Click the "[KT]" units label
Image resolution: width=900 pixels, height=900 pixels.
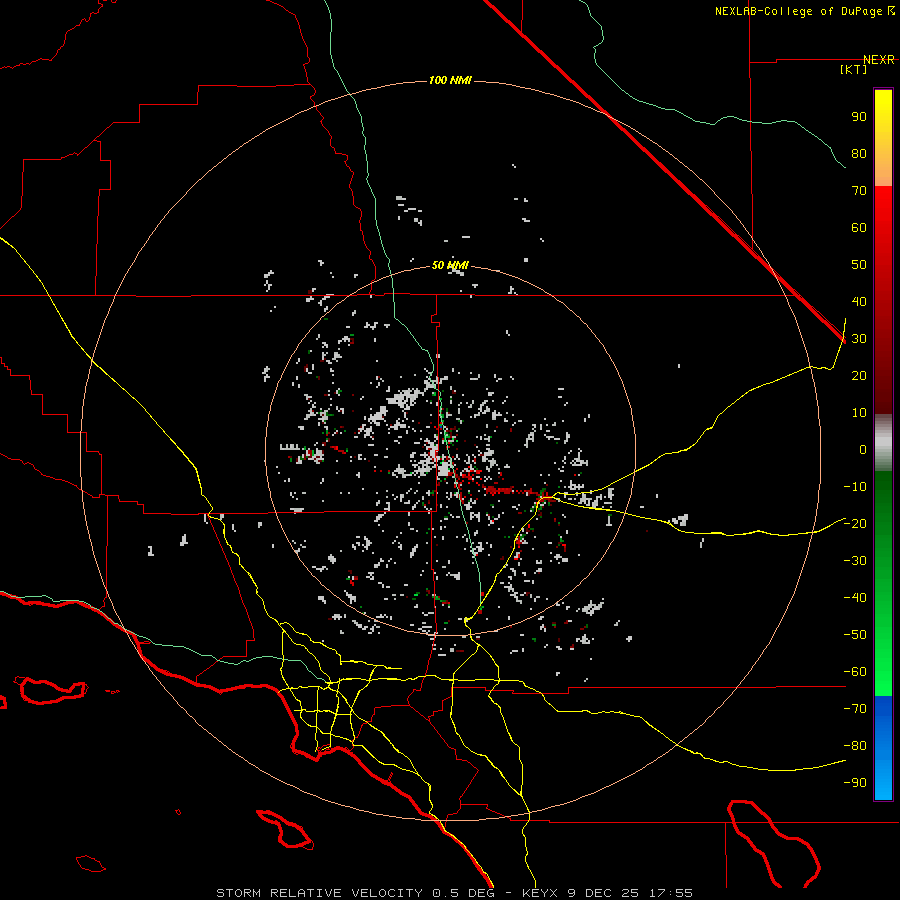[x=854, y=69]
